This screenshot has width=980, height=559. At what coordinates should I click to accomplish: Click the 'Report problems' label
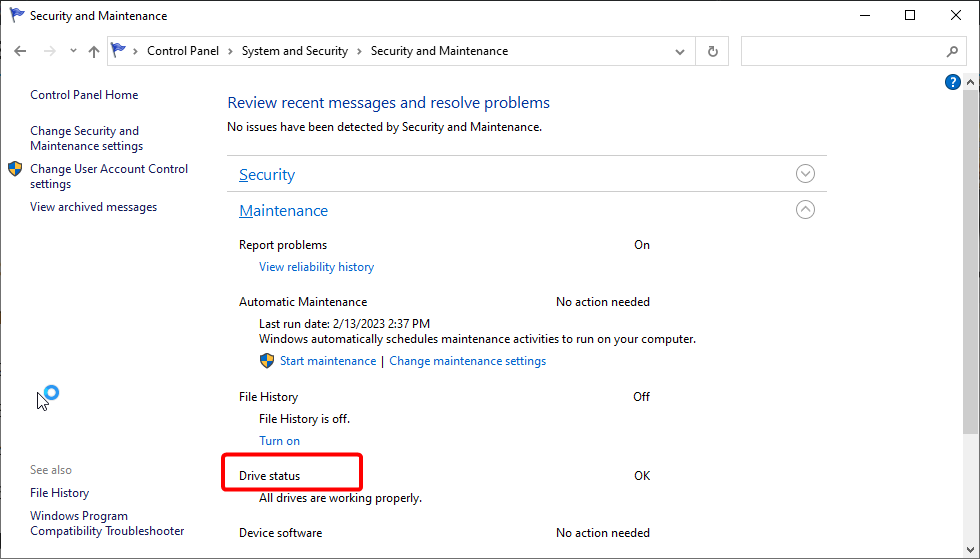point(282,245)
